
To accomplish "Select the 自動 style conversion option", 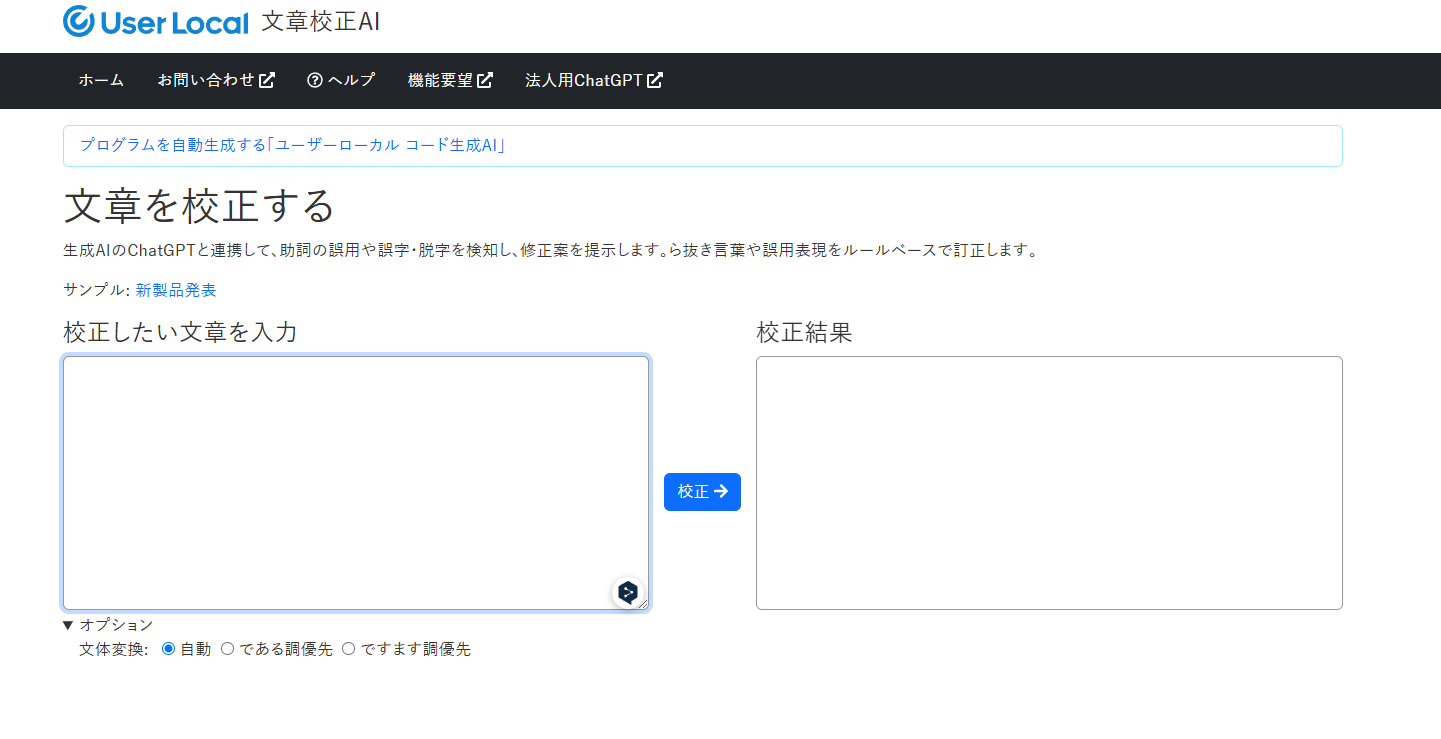I will tap(168, 648).
